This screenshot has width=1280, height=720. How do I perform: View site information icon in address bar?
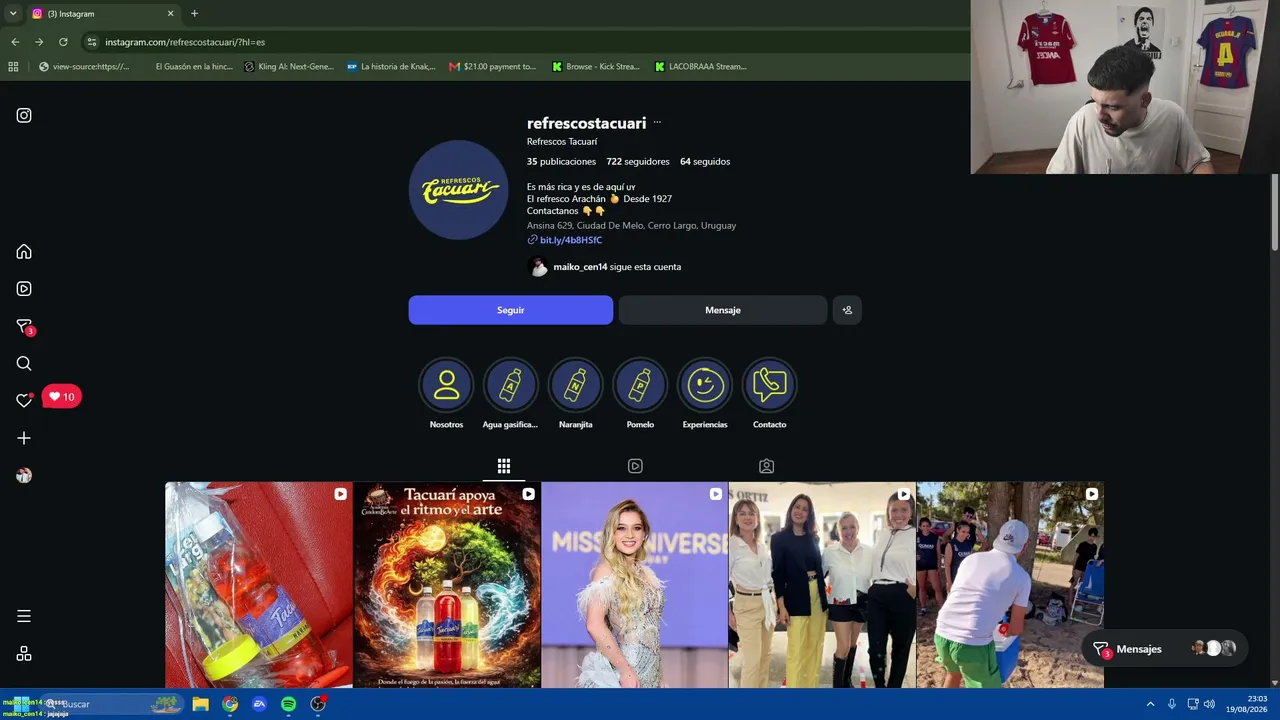click(92, 42)
